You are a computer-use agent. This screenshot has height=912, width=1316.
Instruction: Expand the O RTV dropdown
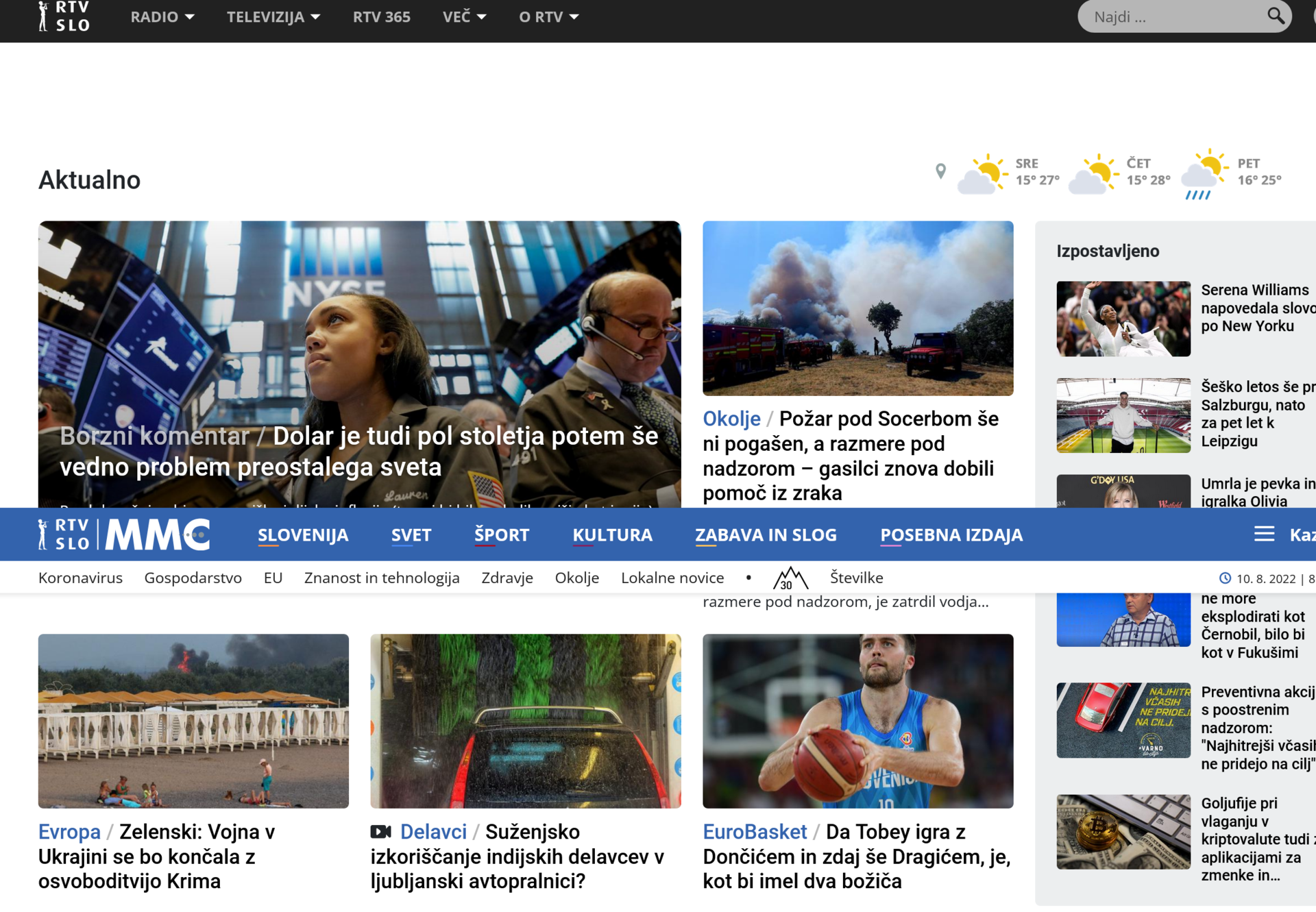click(x=548, y=17)
